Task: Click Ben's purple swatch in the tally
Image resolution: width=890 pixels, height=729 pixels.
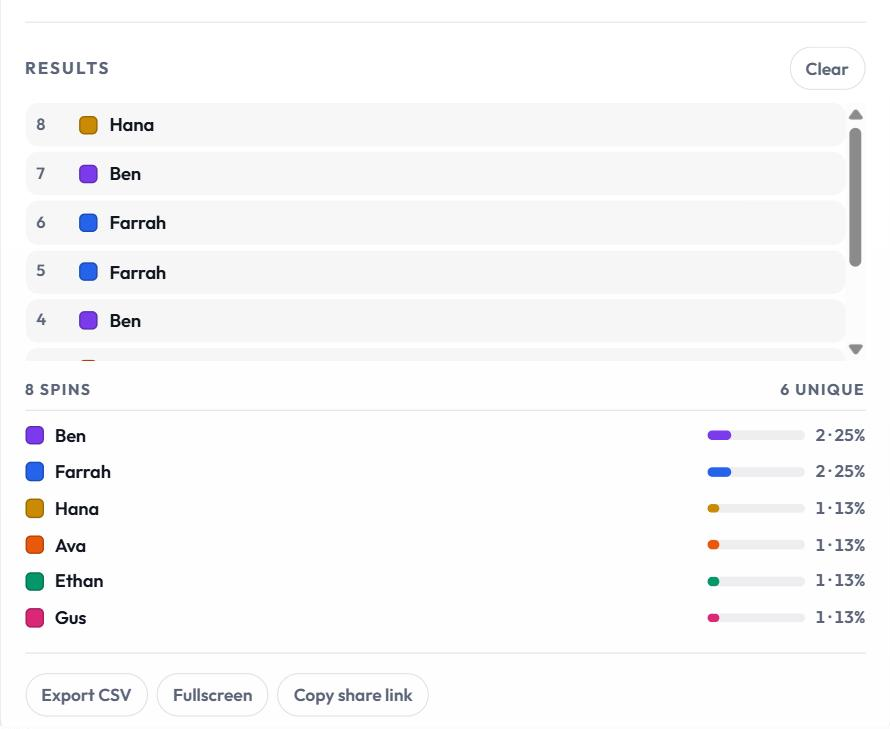Action: (x=35, y=435)
